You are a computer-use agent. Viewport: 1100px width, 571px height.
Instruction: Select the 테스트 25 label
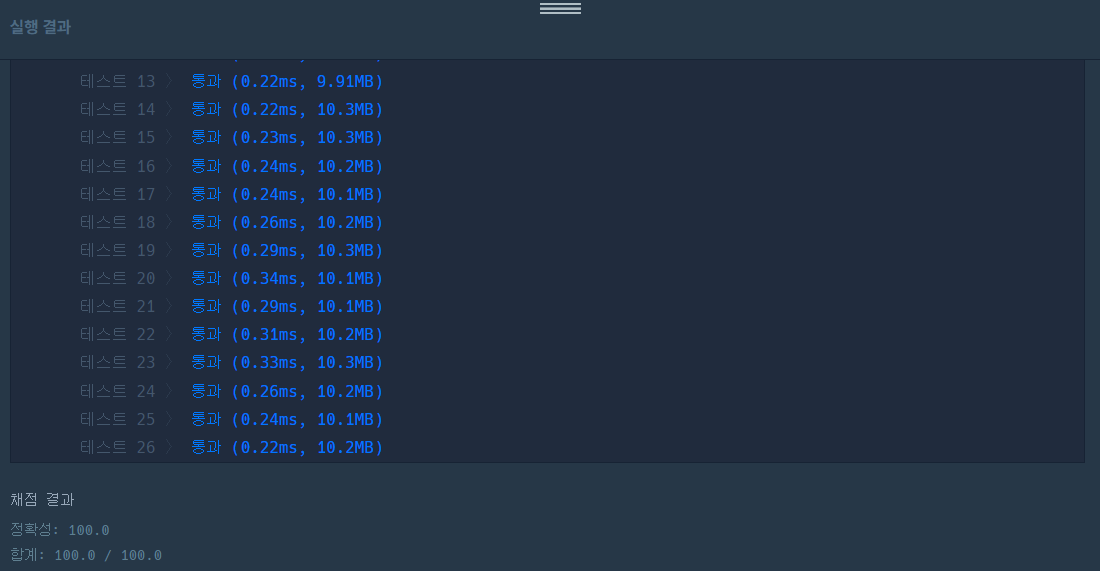point(117,419)
